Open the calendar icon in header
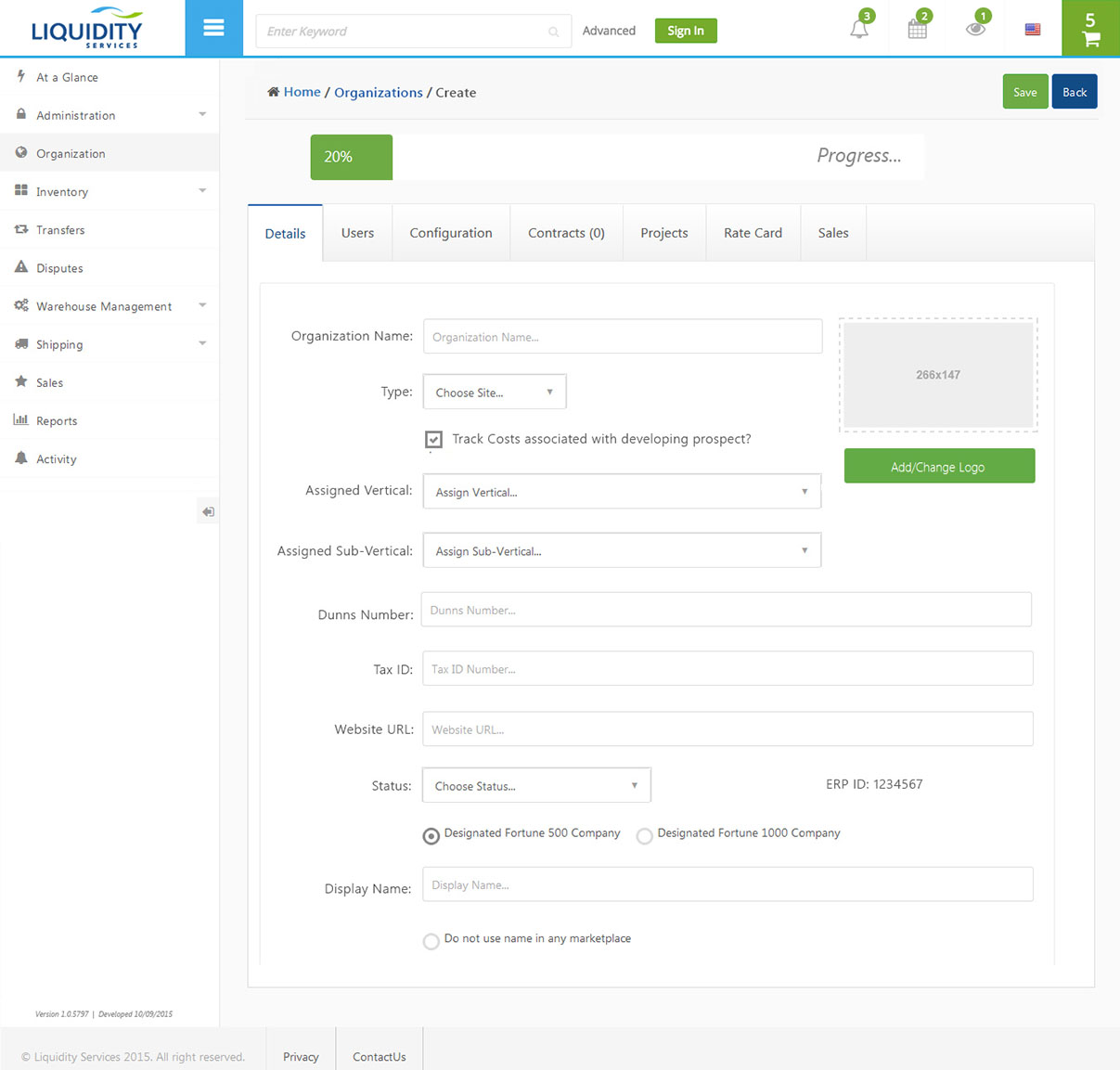This screenshot has height=1070, width=1120. click(x=917, y=29)
